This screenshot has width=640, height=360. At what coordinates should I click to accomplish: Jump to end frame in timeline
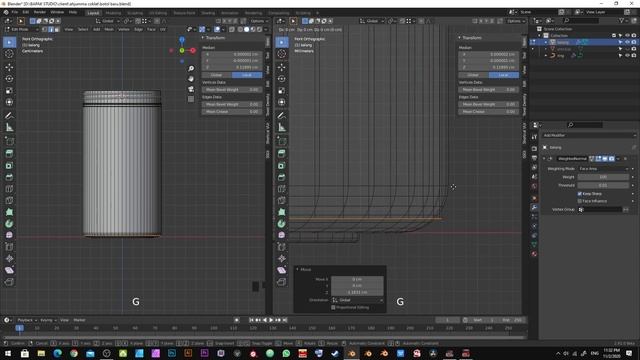point(284,320)
